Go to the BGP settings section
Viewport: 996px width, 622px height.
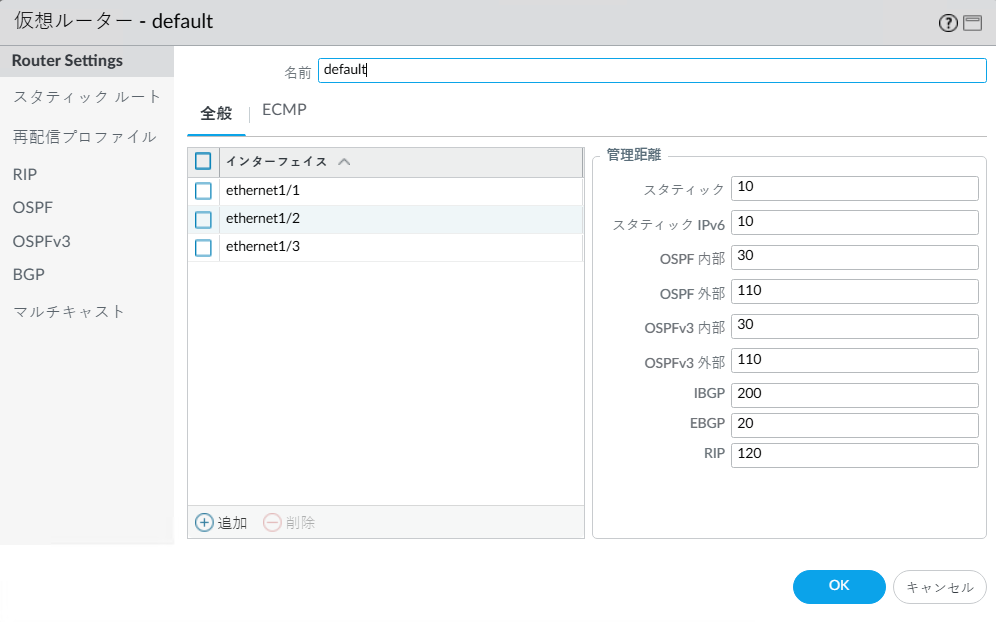coord(29,274)
